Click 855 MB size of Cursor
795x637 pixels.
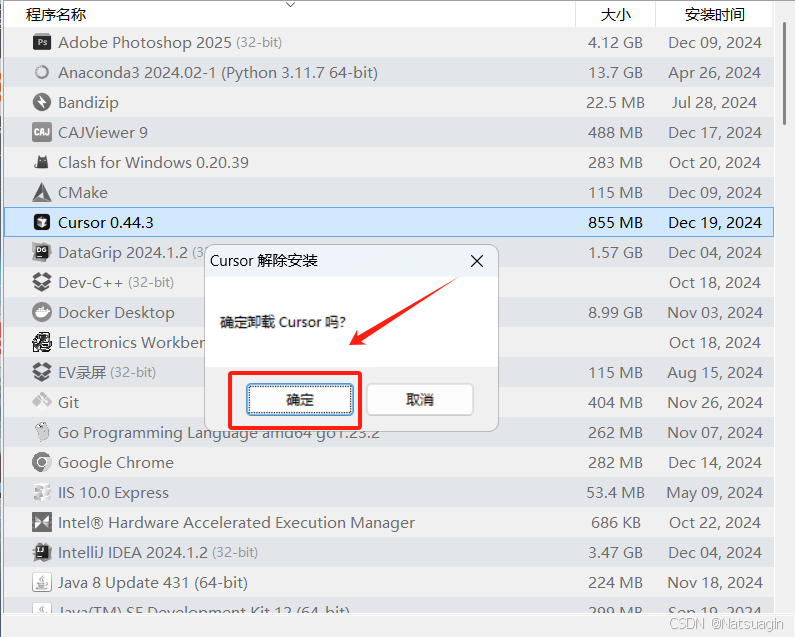(615, 222)
